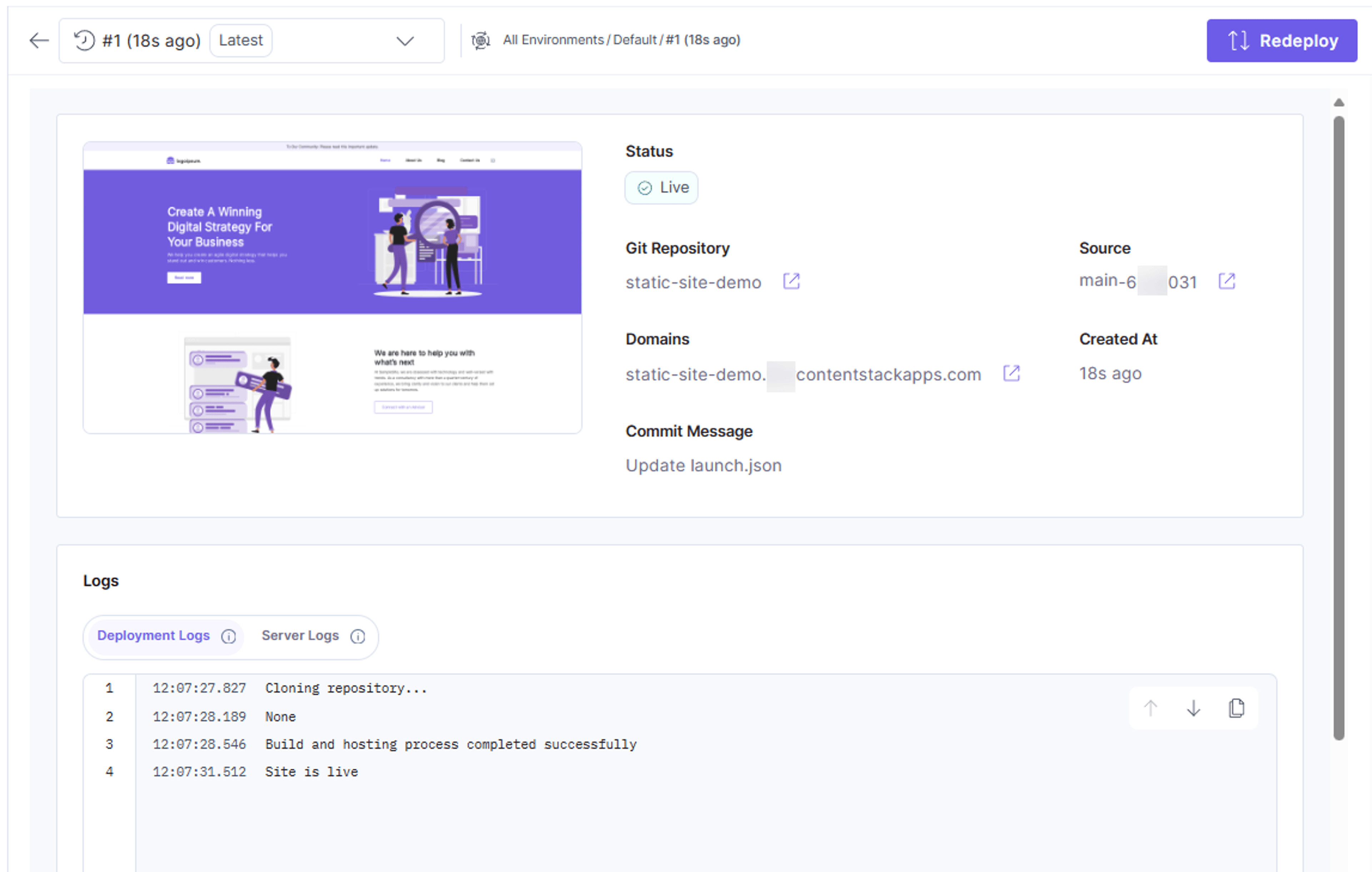Image resolution: width=1372 pixels, height=872 pixels.
Task: Go back using the left arrow icon
Action: [x=39, y=40]
